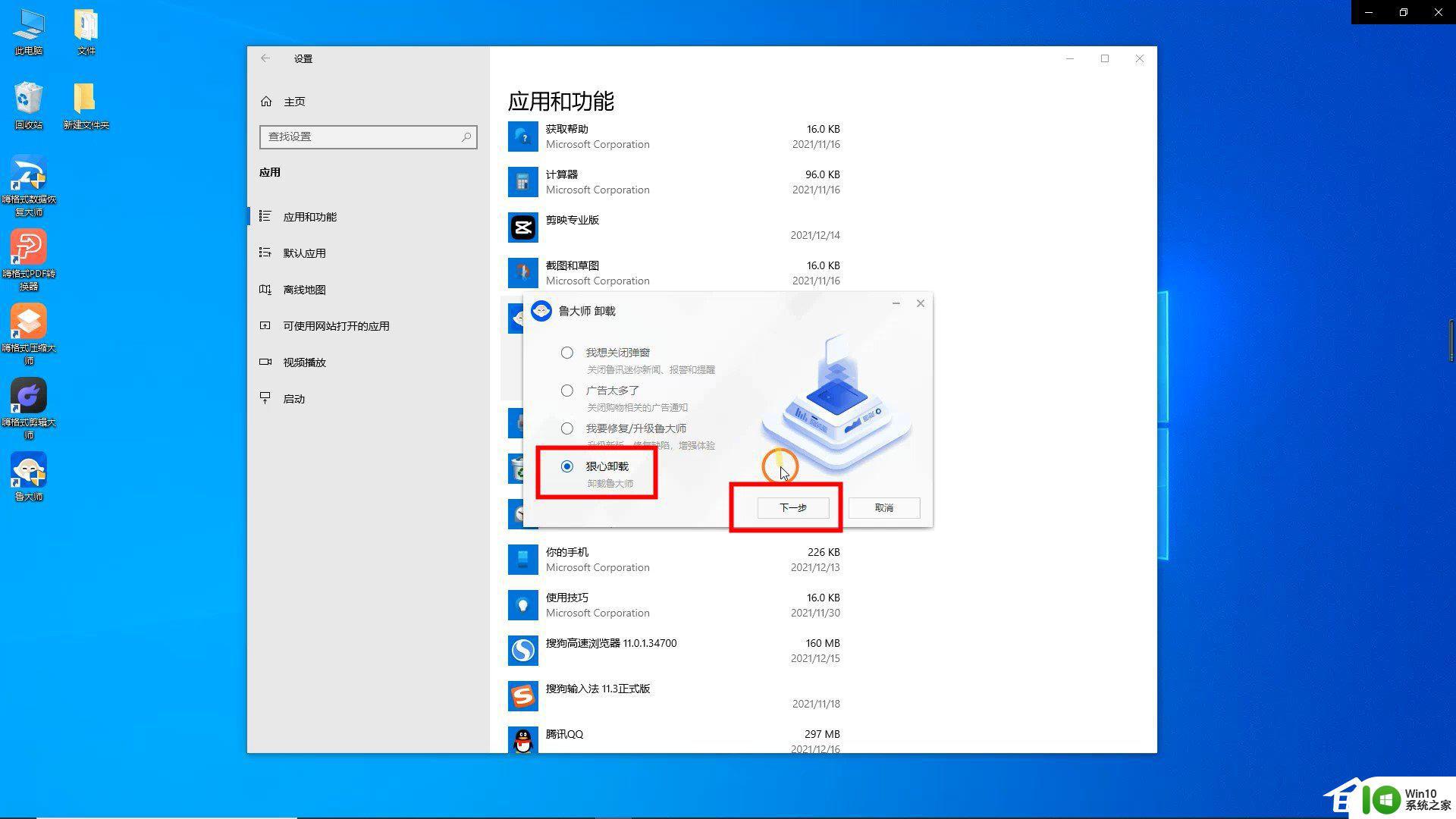This screenshot has width=1456, height=819.
Task: Click the search magnifier in 查找设置
Action: (466, 136)
